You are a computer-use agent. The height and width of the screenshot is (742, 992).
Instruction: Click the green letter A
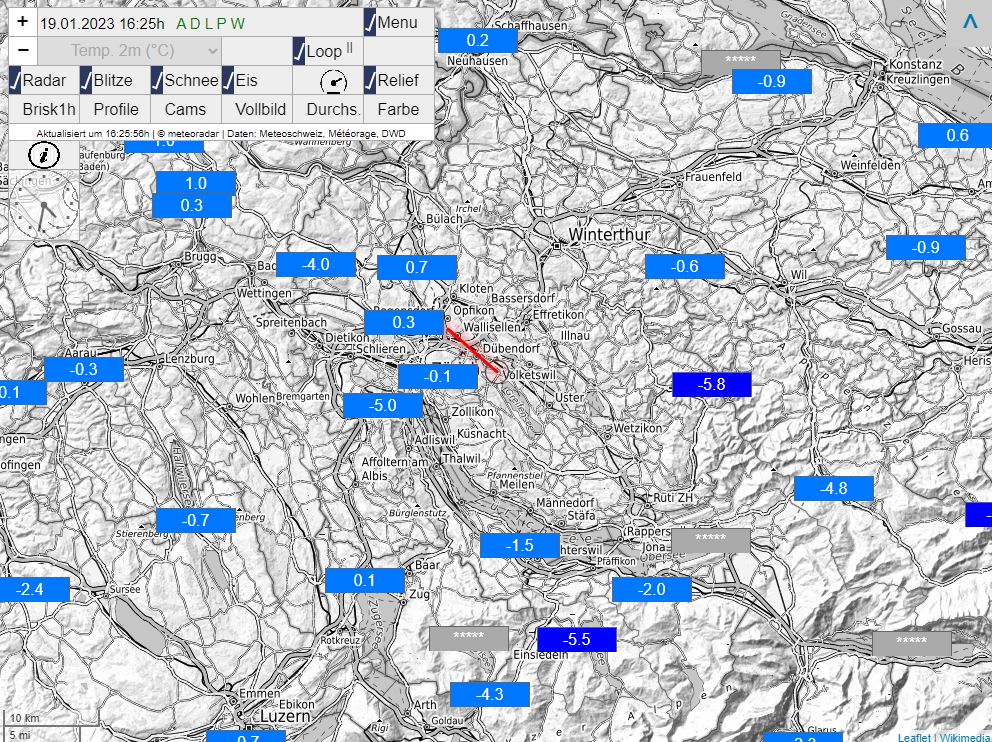pos(182,24)
